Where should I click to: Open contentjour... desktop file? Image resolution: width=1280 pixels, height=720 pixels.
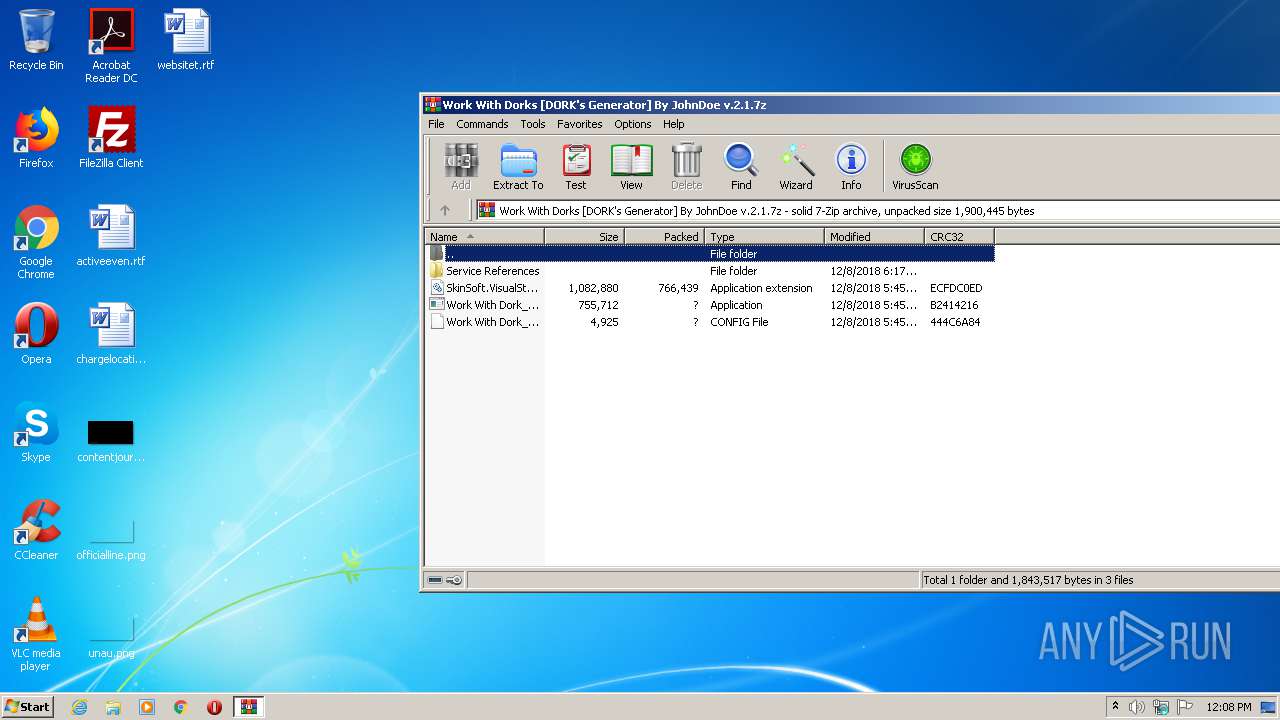click(111, 439)
